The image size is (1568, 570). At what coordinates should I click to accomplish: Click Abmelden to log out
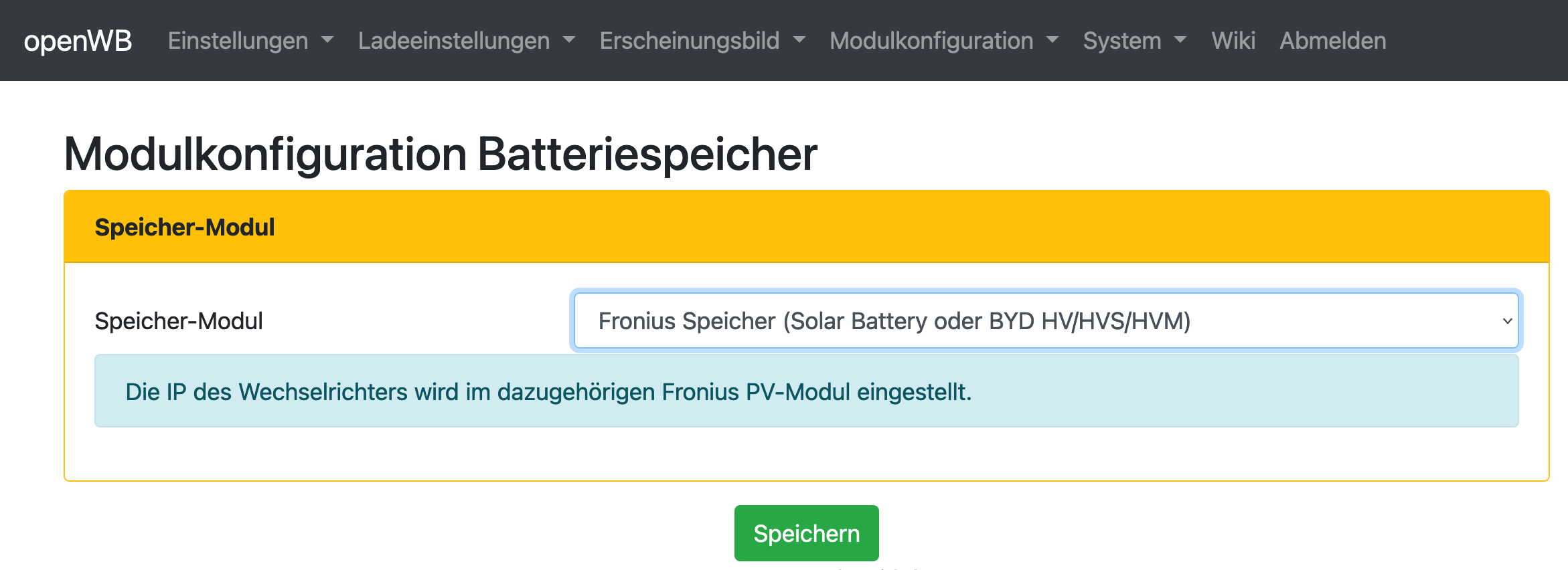tap(1332, 41)
